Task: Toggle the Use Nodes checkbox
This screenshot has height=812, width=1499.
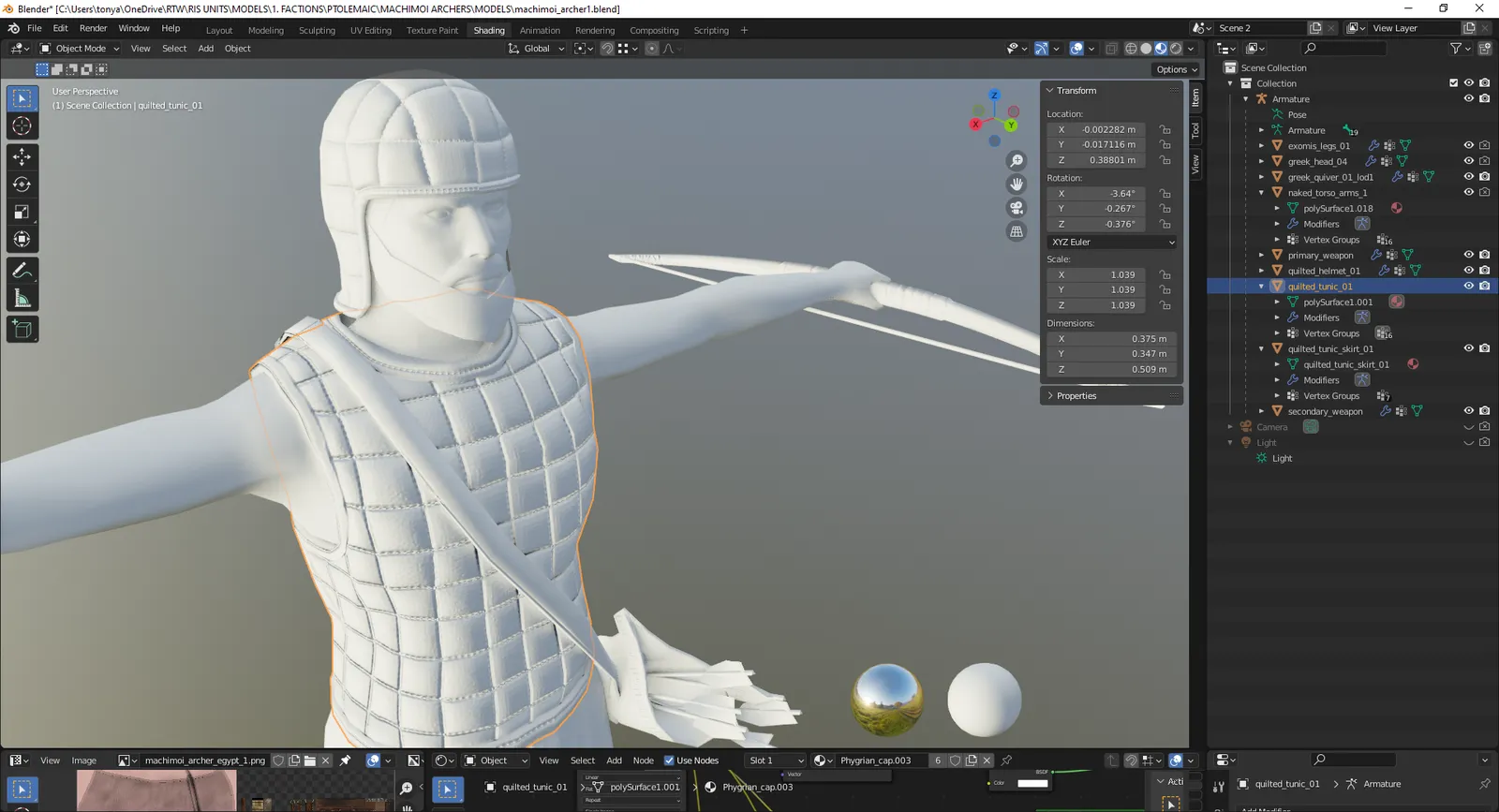Action: point(669,760)
